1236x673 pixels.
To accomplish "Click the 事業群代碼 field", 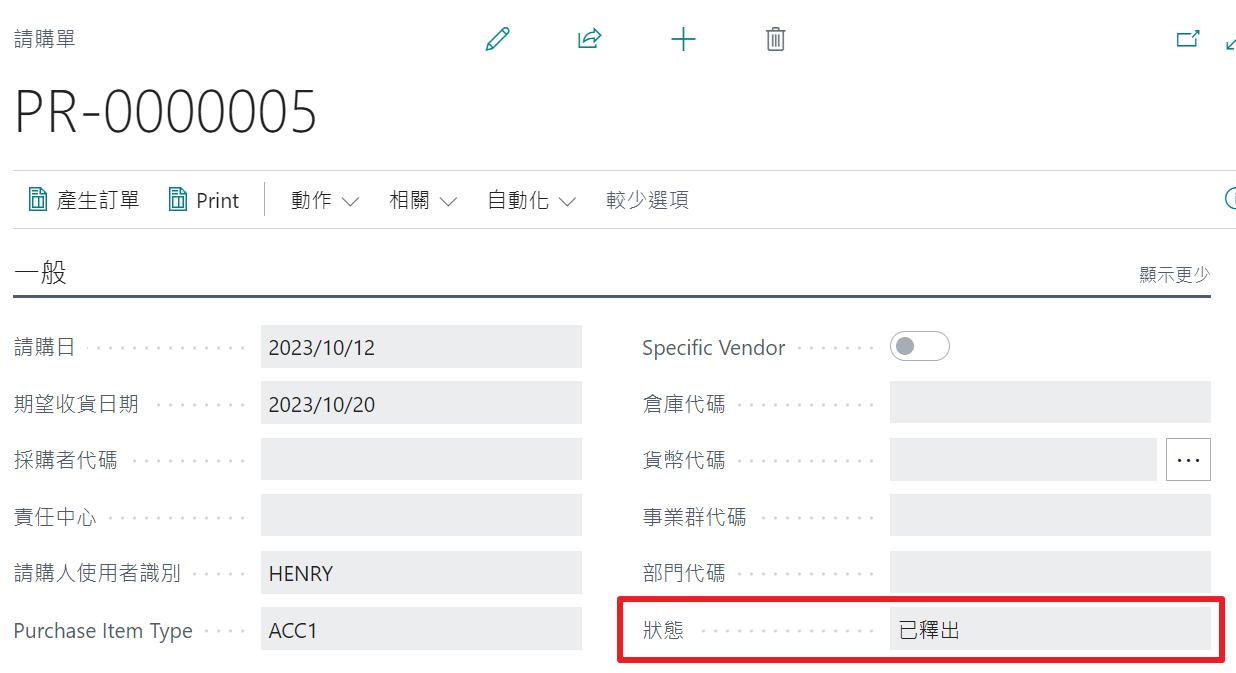I will (x=1050, y=516).
